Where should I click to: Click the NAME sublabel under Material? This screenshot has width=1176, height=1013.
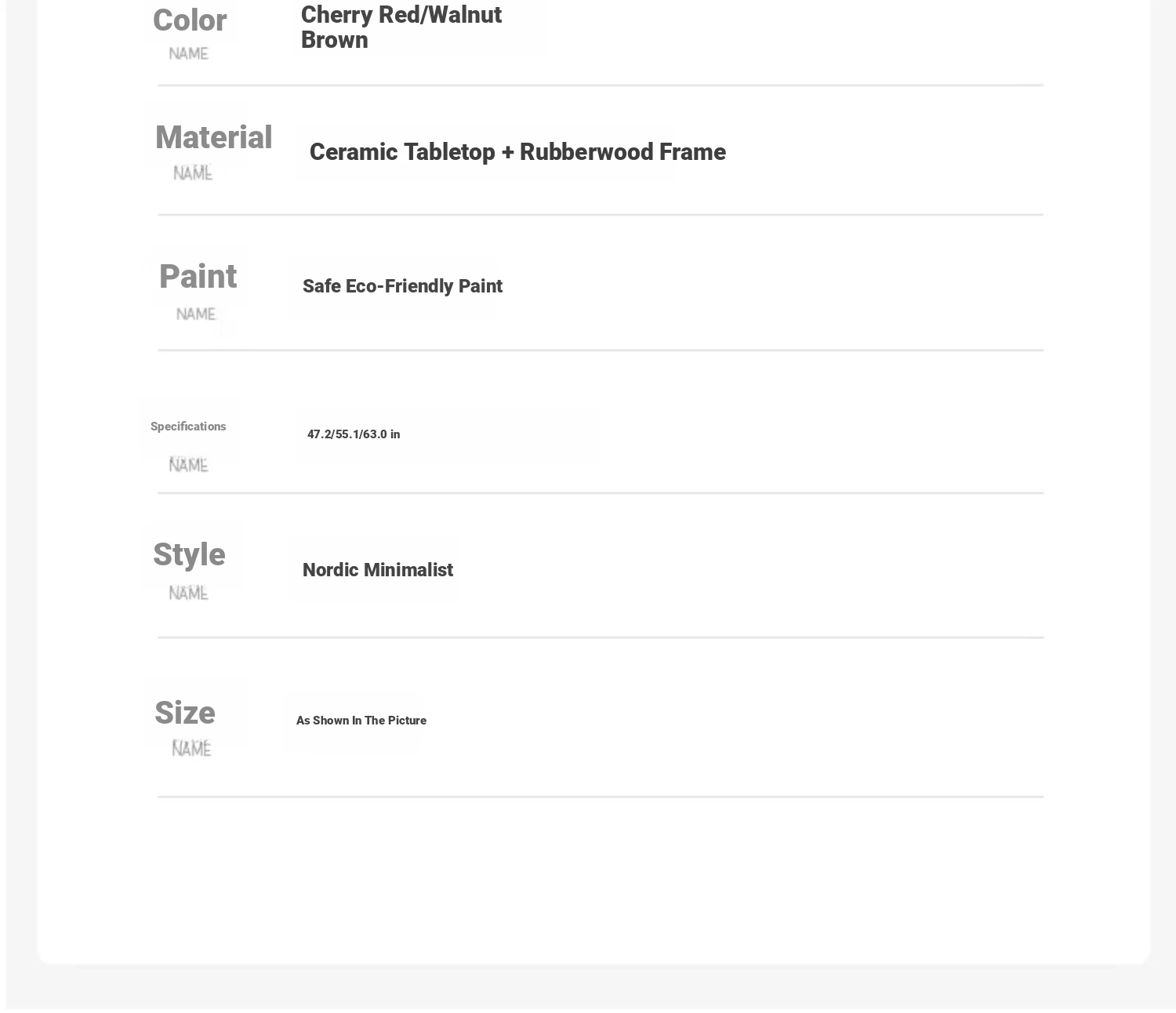tap(193, 173)
